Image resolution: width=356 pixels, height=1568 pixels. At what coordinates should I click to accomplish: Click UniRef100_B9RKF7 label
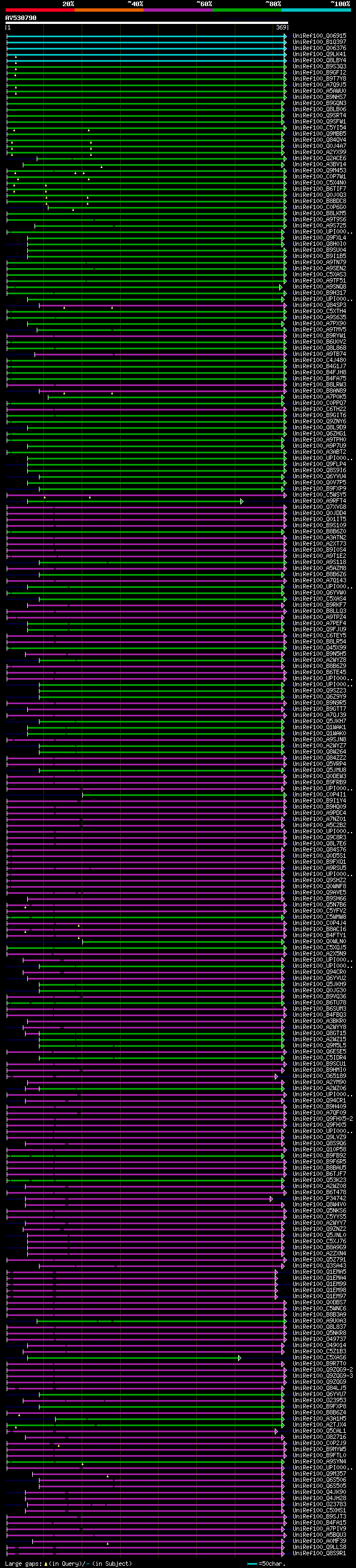pos(319,605)
